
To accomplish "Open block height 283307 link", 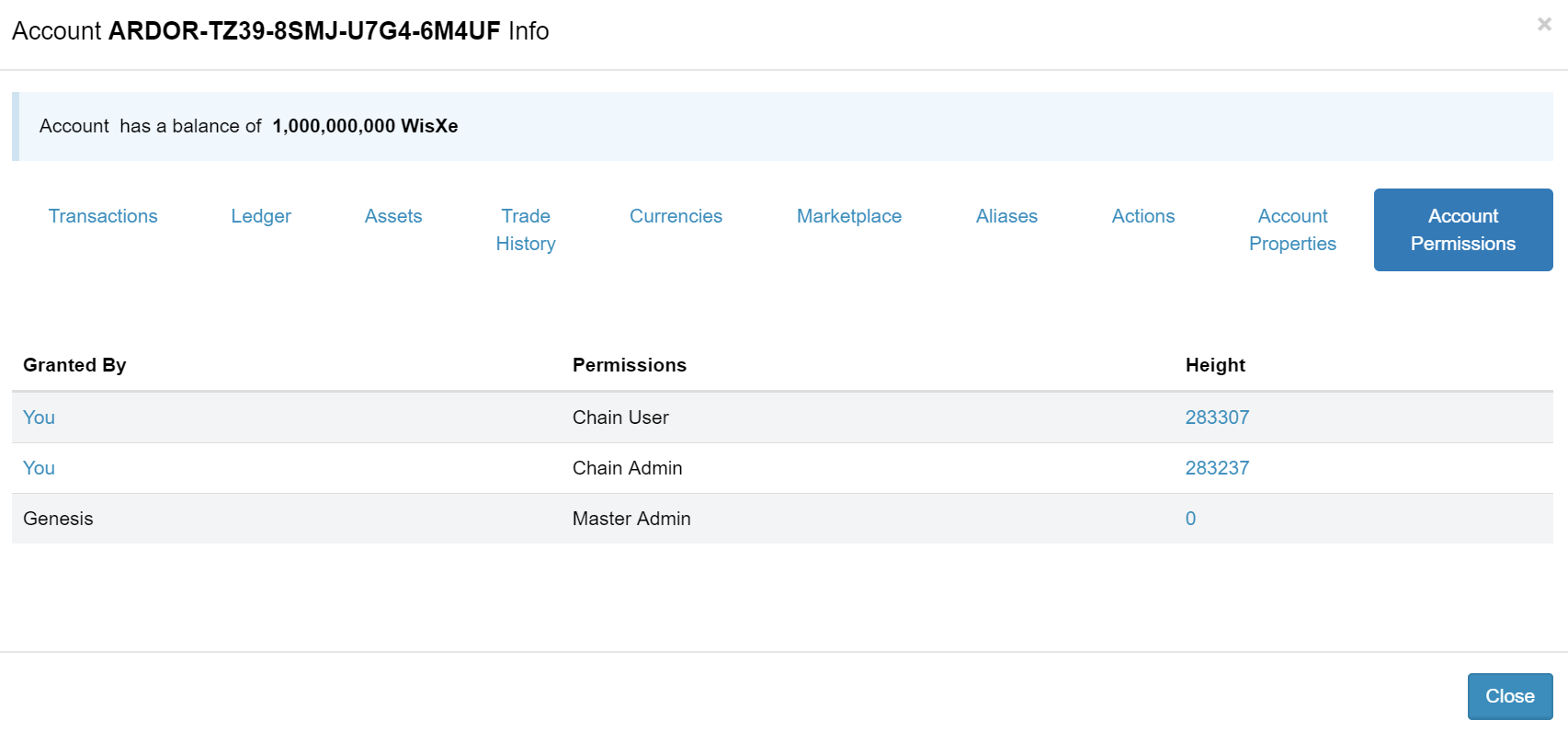I will [x=1217, y=417].
